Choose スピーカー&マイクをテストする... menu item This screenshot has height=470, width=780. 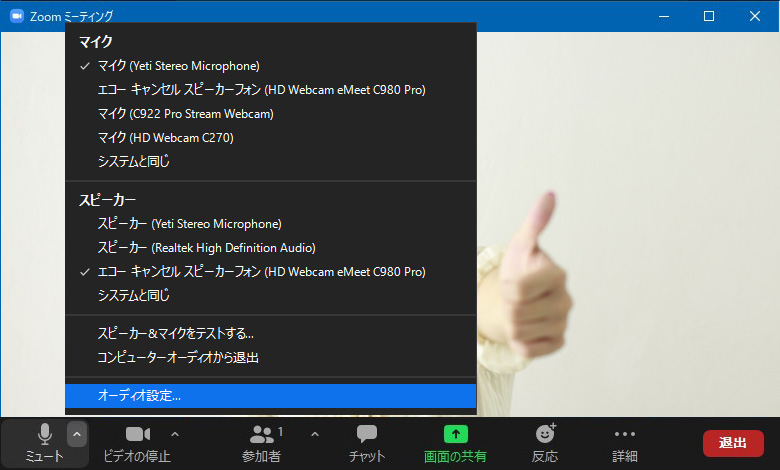[x=175, y=333]
